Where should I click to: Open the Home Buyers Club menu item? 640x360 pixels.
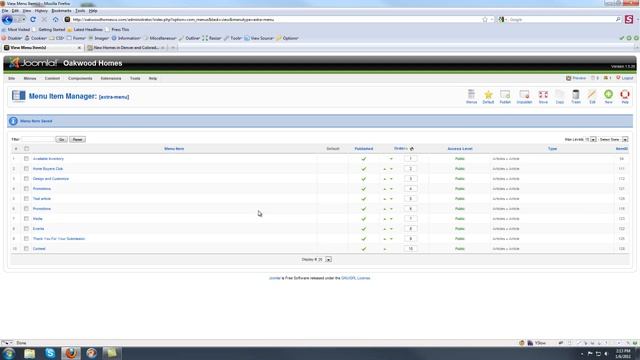coord(48,169)
